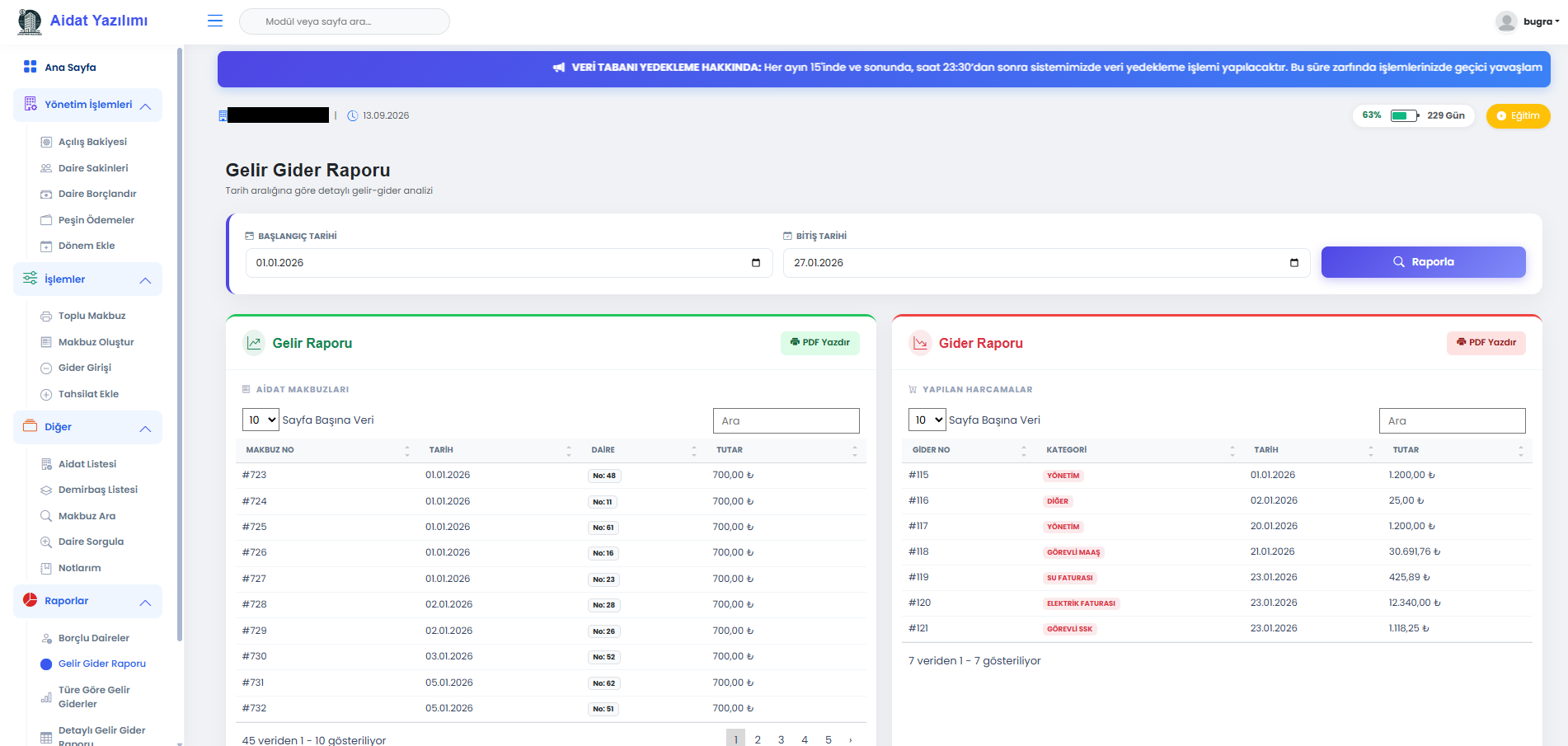Open rows-per-page dropdown in Gider Raporu
Viewport: 1568px width, 746px height.
tap(927, 420)
